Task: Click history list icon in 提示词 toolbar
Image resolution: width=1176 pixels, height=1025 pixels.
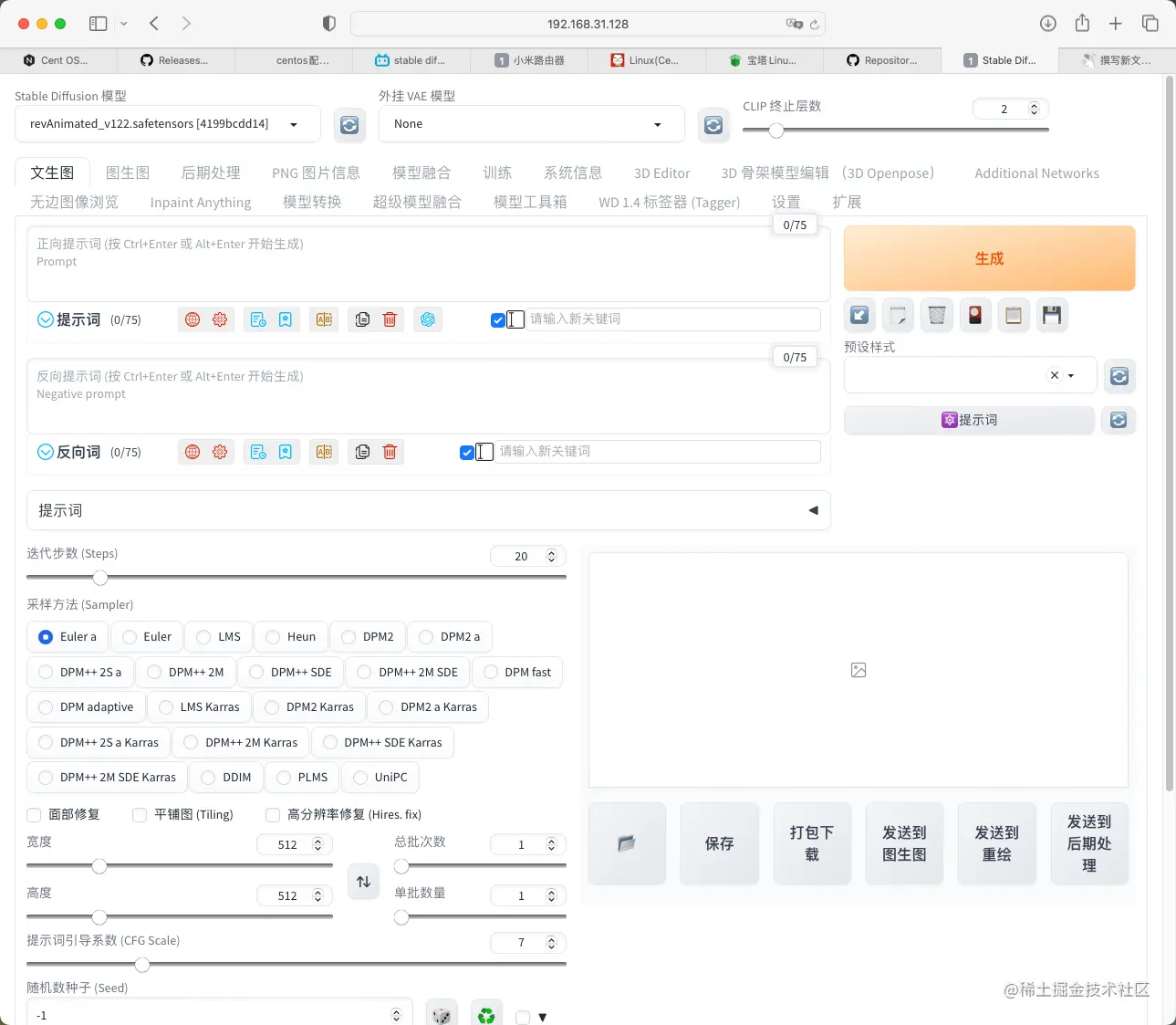Action: coord(258,319)
